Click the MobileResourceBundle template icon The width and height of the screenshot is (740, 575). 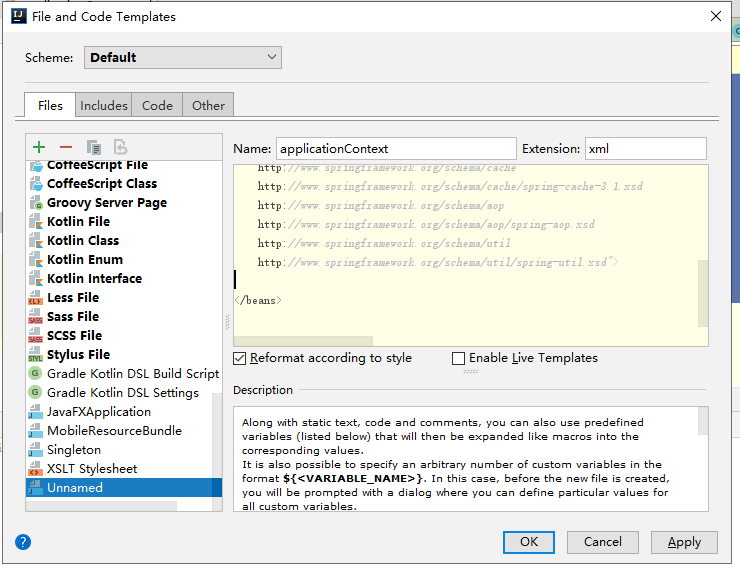click(36, 431)
